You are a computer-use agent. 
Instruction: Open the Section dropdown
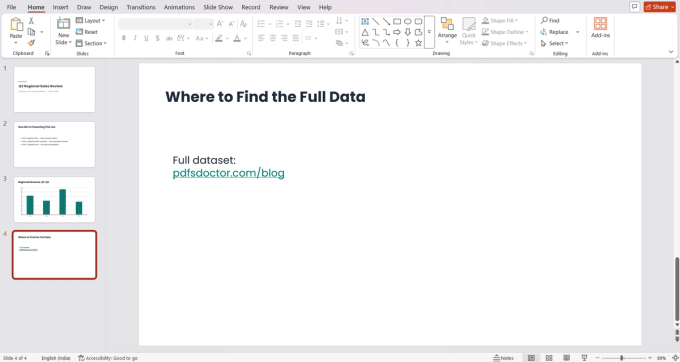click(x=91, y=43)
